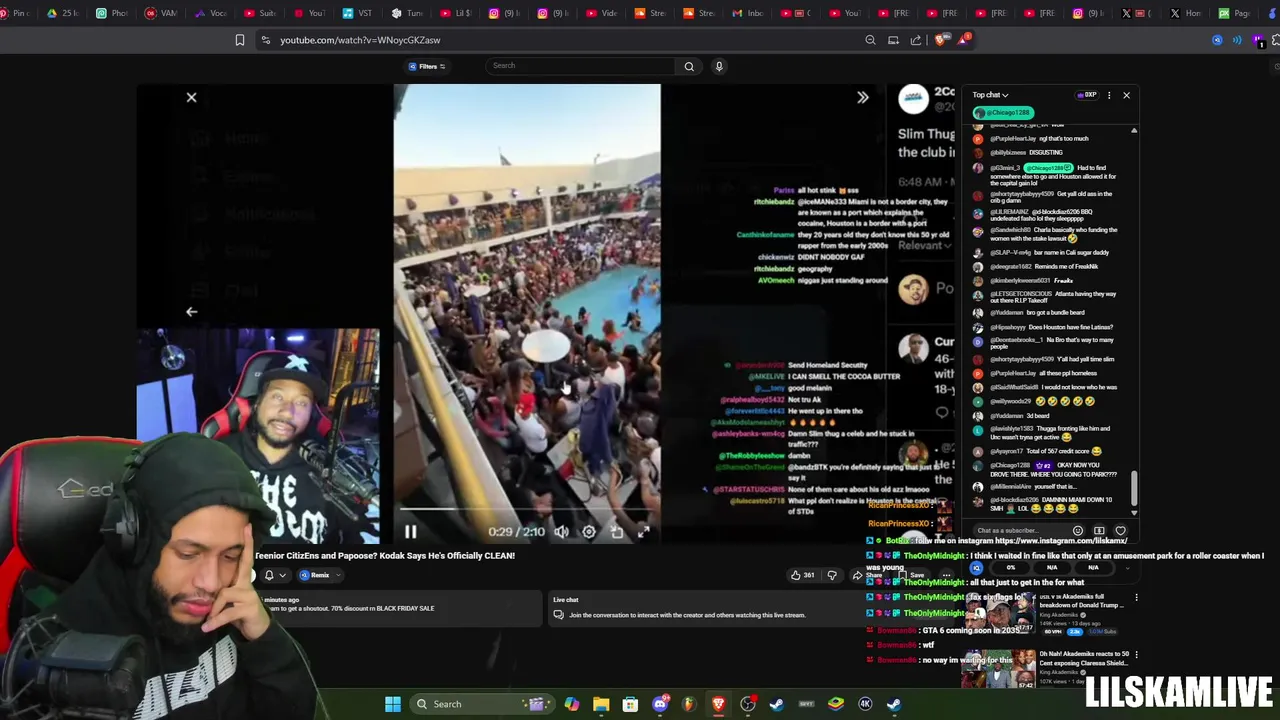Open the video player settings gear
Screen dimensions: 1280x720
[x=589, y=532]
